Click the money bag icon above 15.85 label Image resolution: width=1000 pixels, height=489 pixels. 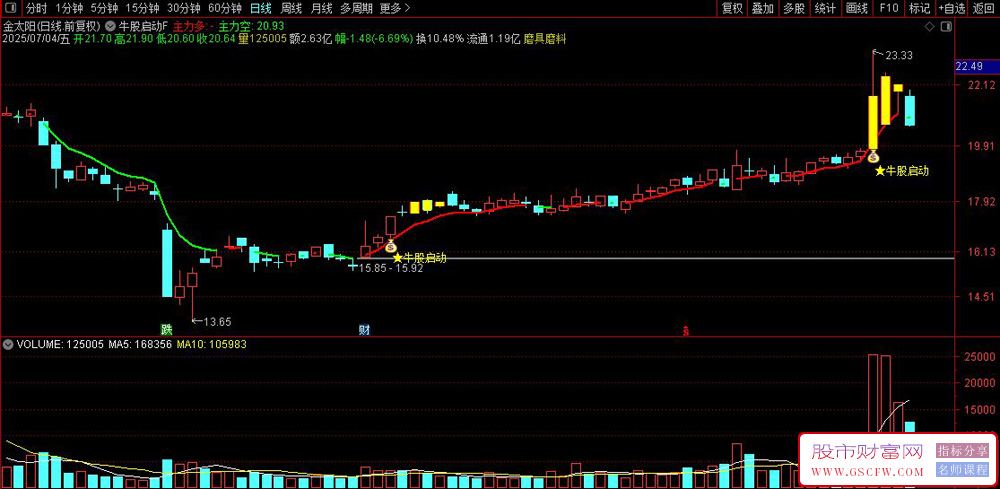point(390,245)
